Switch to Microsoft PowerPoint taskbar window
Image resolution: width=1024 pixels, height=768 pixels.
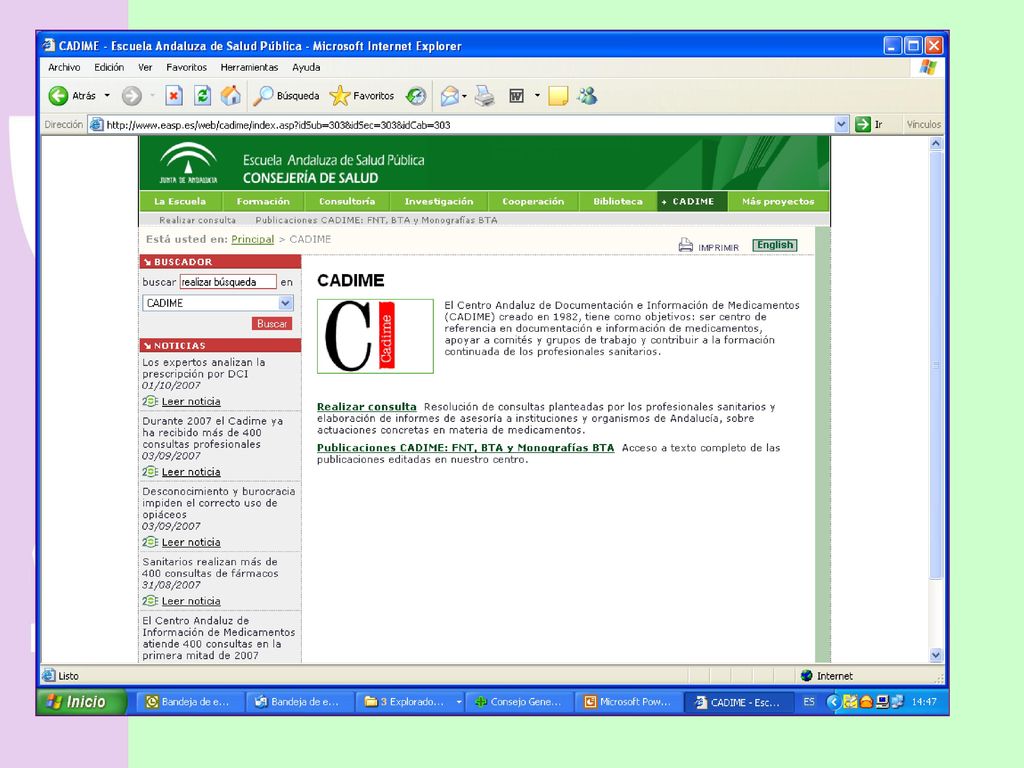[629, 702]
